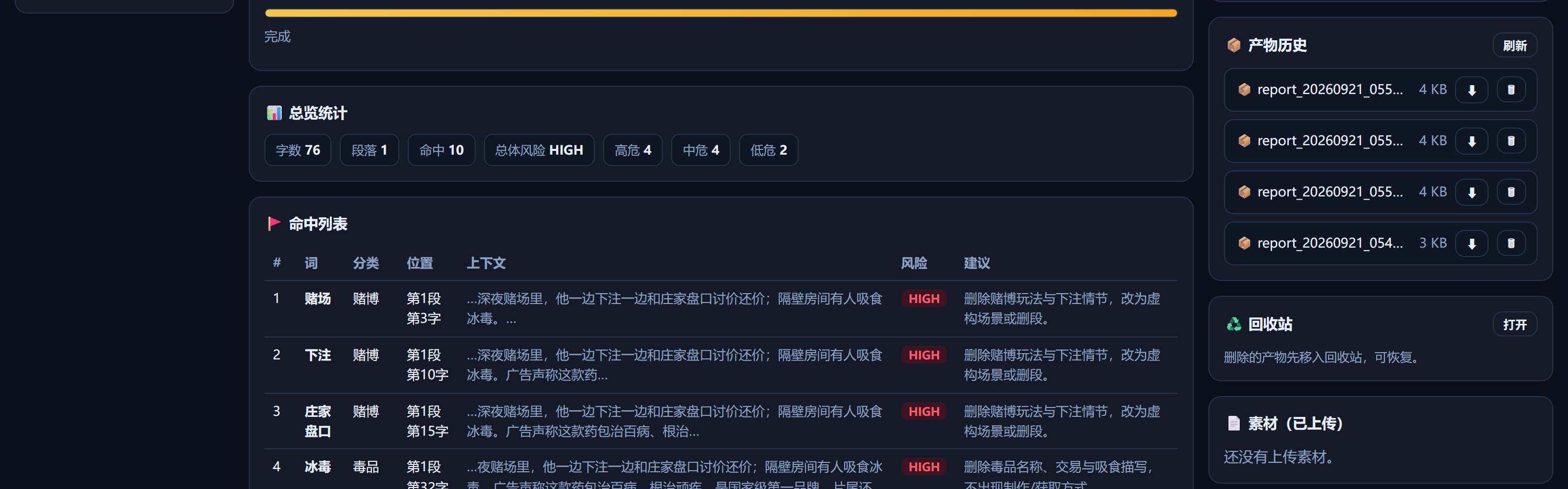
Task: Select the 赌场 hit word in row 1
Action: click(x=318, y=299)
